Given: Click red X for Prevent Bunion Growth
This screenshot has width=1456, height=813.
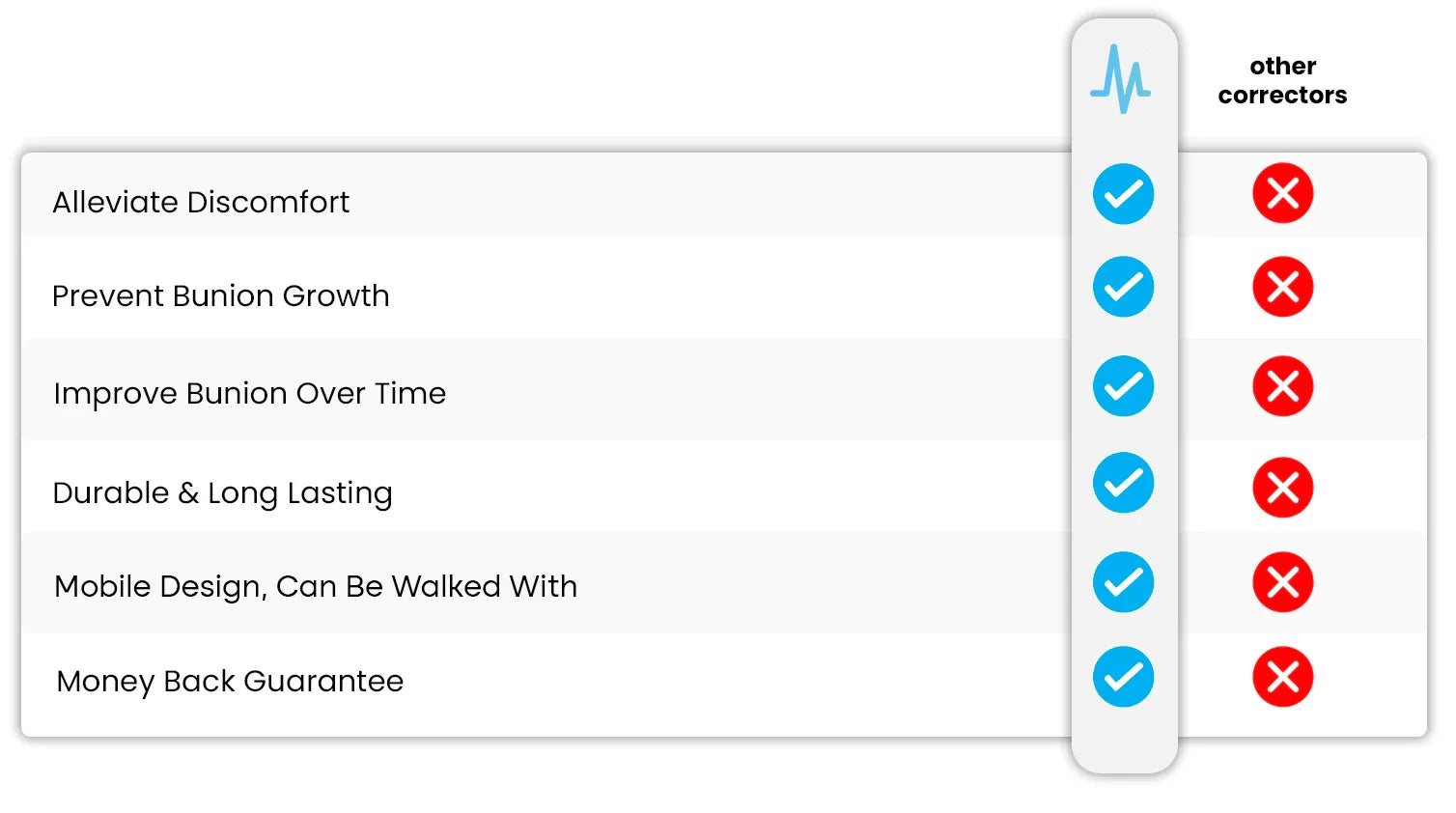Looking at the screenshot, I should 1282,287.
